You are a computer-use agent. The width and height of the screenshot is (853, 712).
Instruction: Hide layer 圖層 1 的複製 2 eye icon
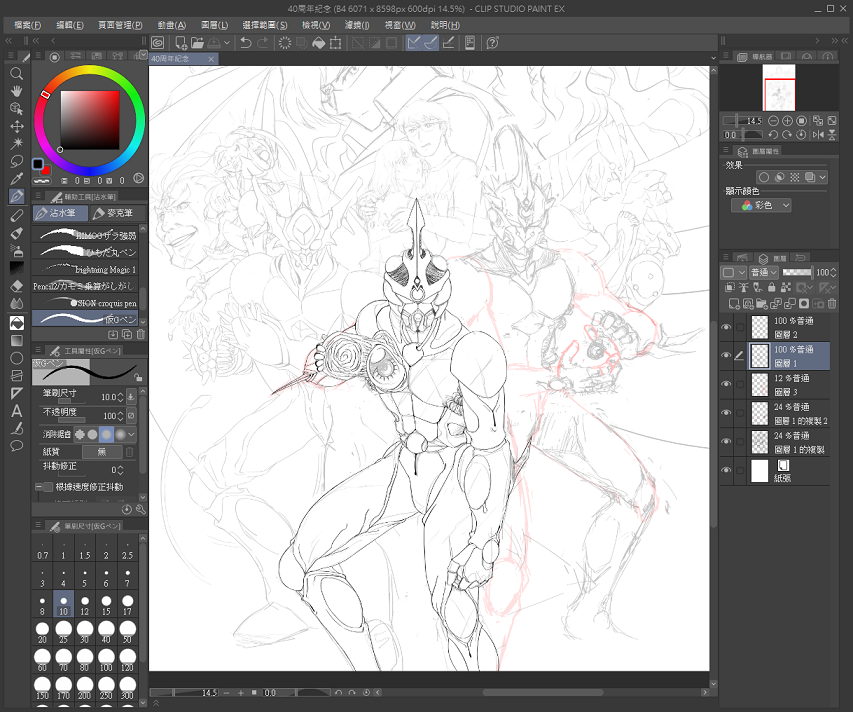click(x=726, y=413)
